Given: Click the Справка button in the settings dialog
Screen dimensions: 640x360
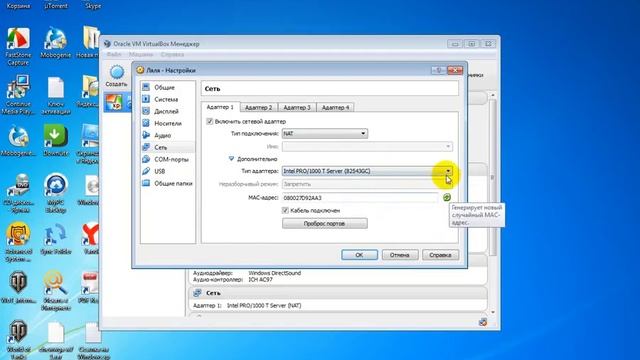Looking at the screenshot, I should 440,255.
